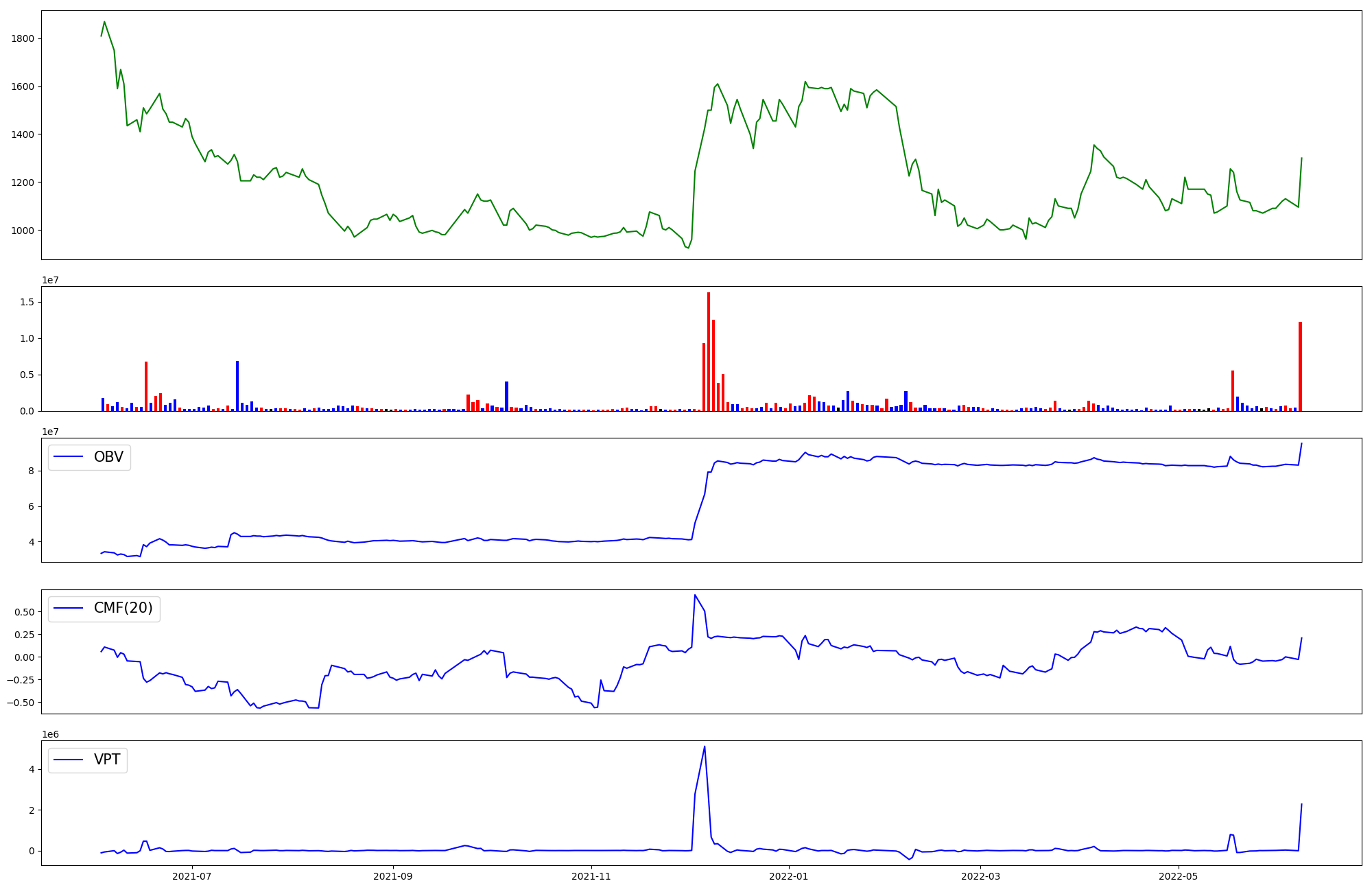Click the VPT legend label
Screen dimensions: 1372x892
click(107, 760)
